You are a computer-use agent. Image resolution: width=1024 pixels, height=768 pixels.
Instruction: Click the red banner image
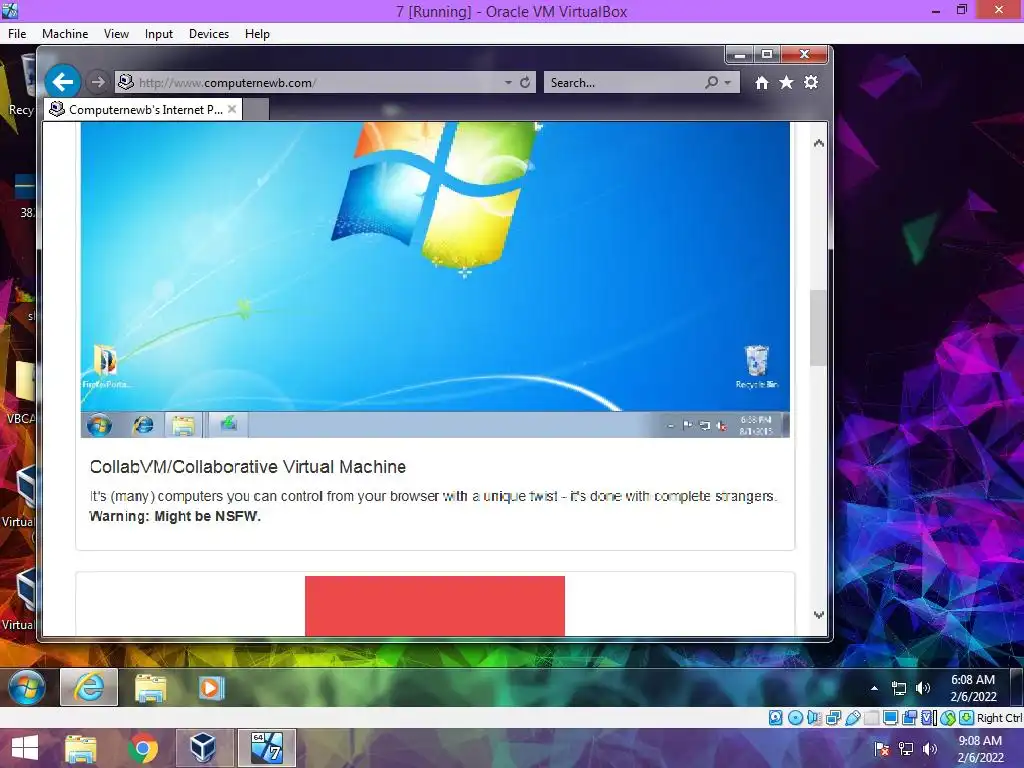(435, 605)
